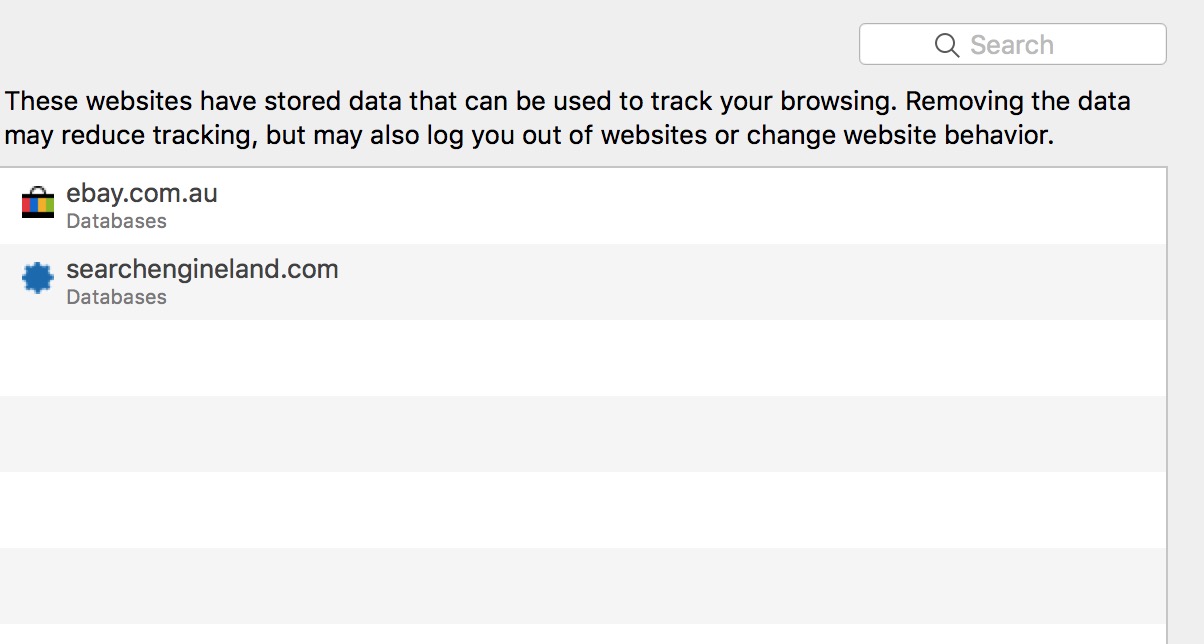Image resolution: width=1204 pixels, height=644 pixels.
Task: Select the ebay.com.au website entry
Action: click(x=142, y=193)
